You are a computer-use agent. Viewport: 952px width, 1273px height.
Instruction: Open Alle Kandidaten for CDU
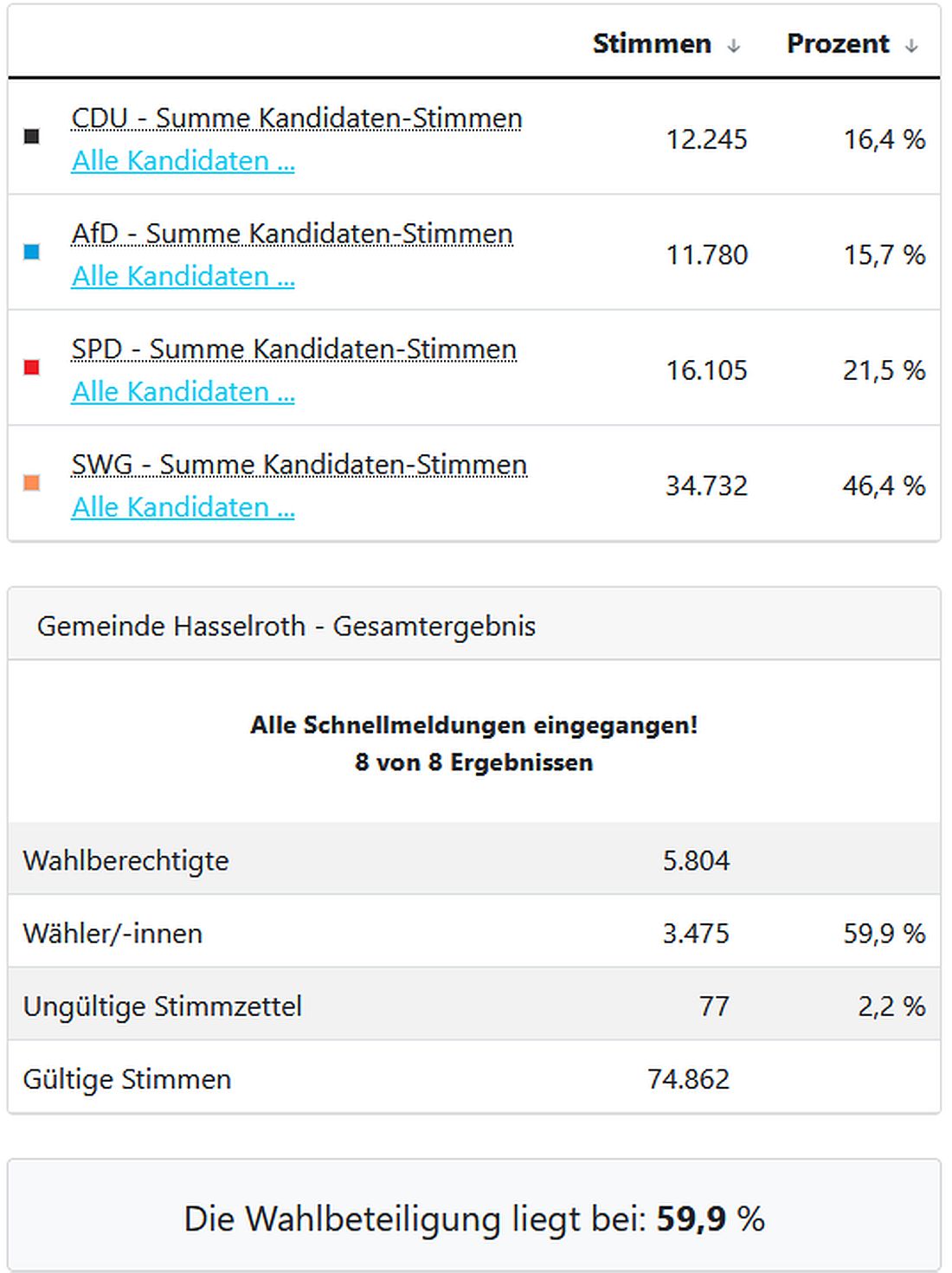183,161
